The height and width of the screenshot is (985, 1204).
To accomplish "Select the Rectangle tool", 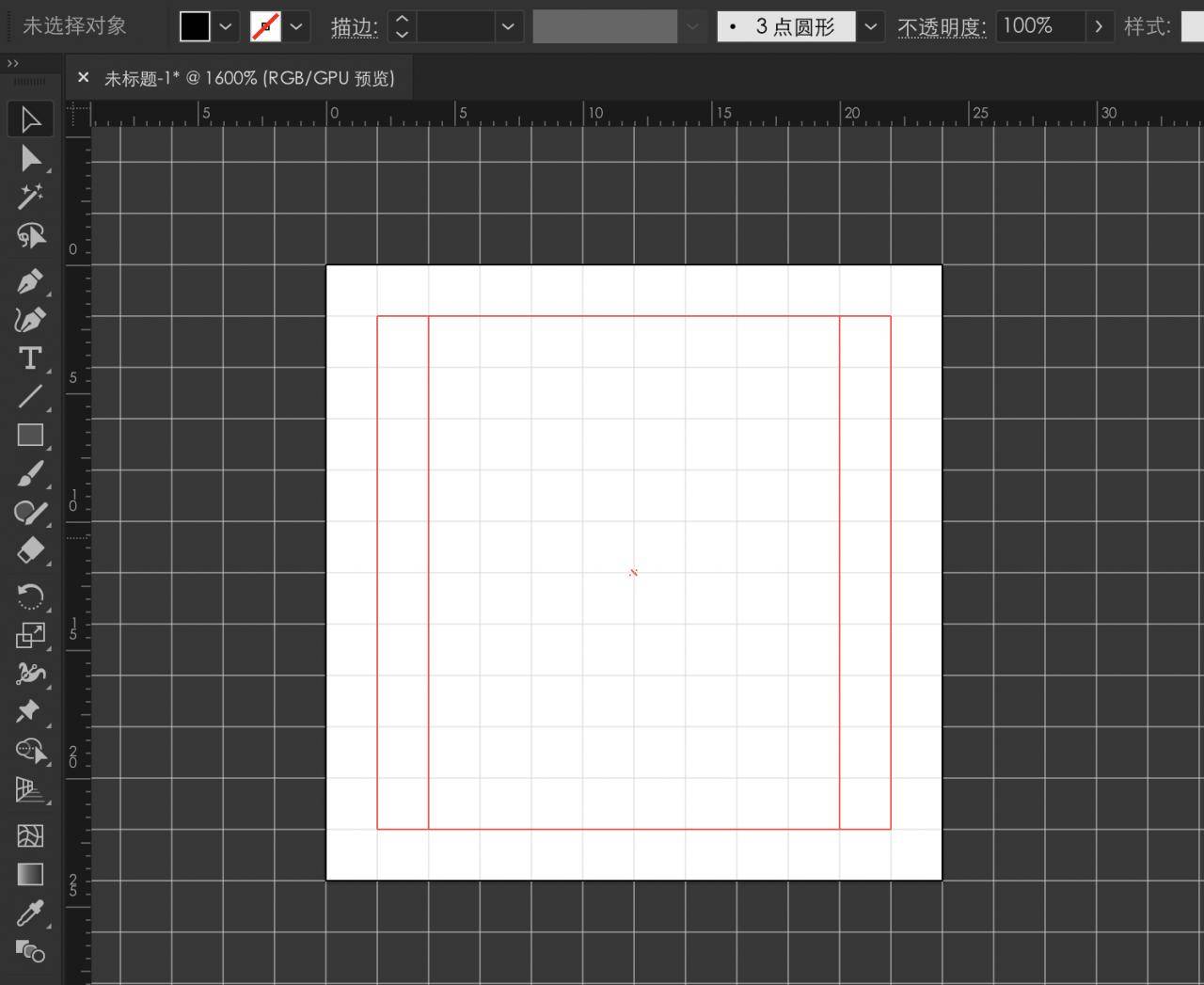I will [30, 435].
